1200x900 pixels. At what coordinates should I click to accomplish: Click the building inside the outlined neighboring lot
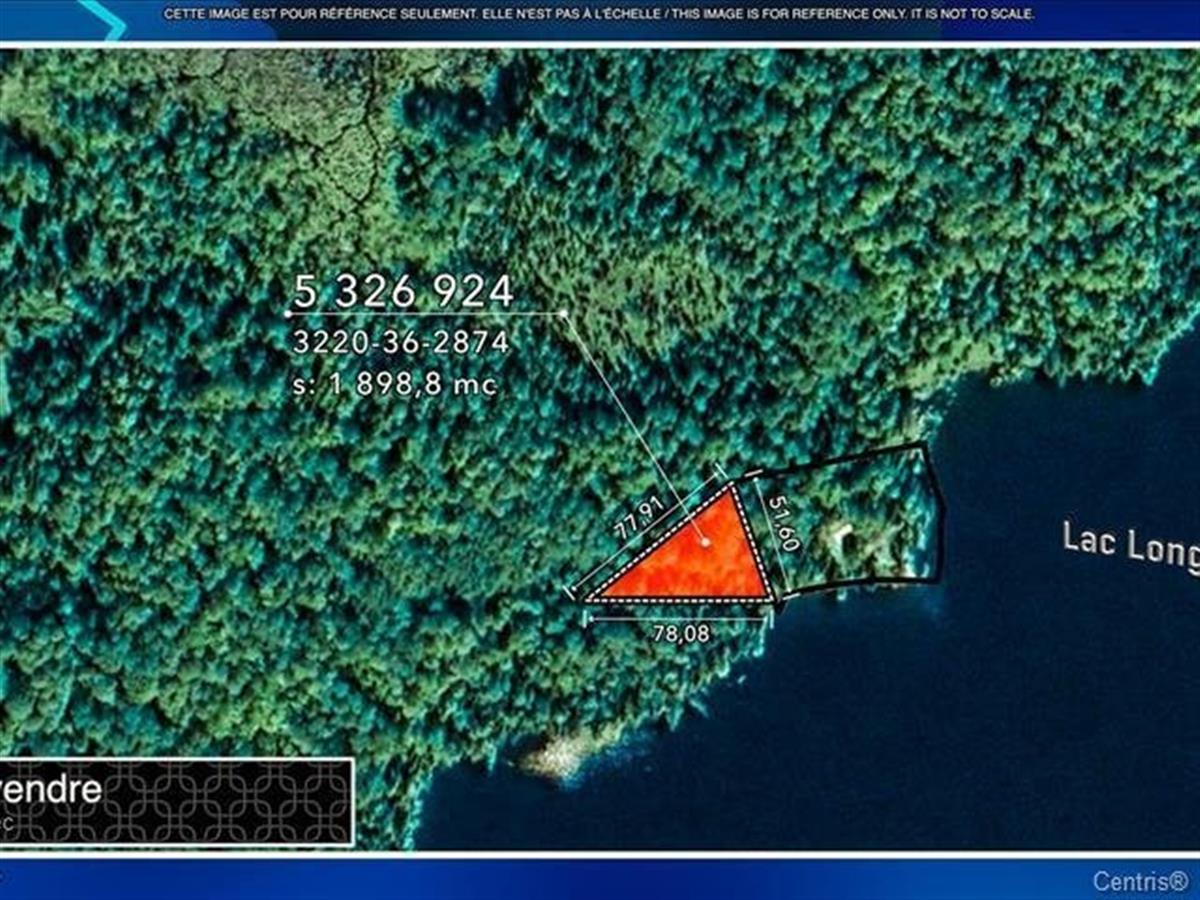(840, 539)
